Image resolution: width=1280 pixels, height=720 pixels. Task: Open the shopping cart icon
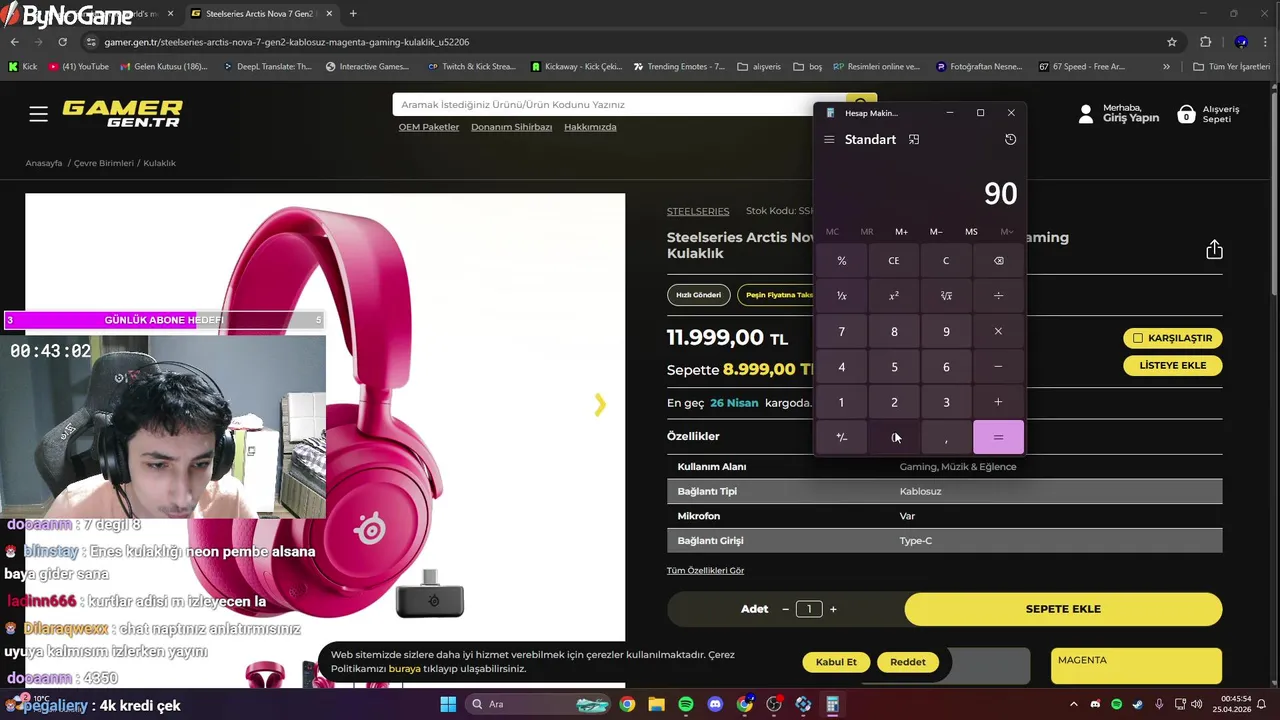pyautogui.click(x=1186, y=114)
